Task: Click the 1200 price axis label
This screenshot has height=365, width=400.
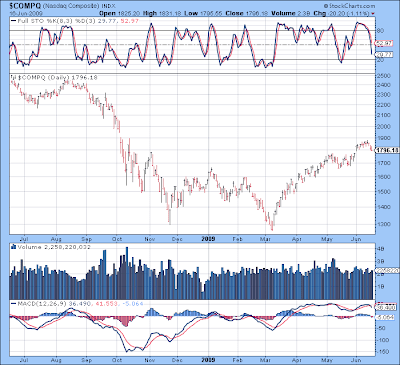Action: point(384,224)
